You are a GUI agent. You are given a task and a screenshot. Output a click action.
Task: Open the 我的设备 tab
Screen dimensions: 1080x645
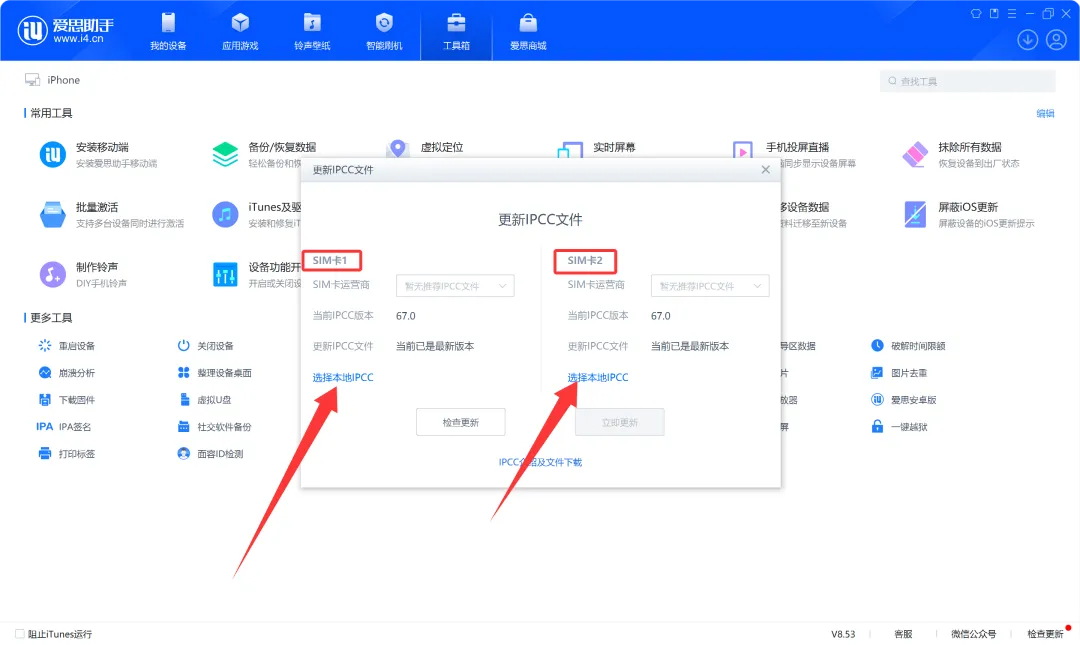click(x=168, y=31)
